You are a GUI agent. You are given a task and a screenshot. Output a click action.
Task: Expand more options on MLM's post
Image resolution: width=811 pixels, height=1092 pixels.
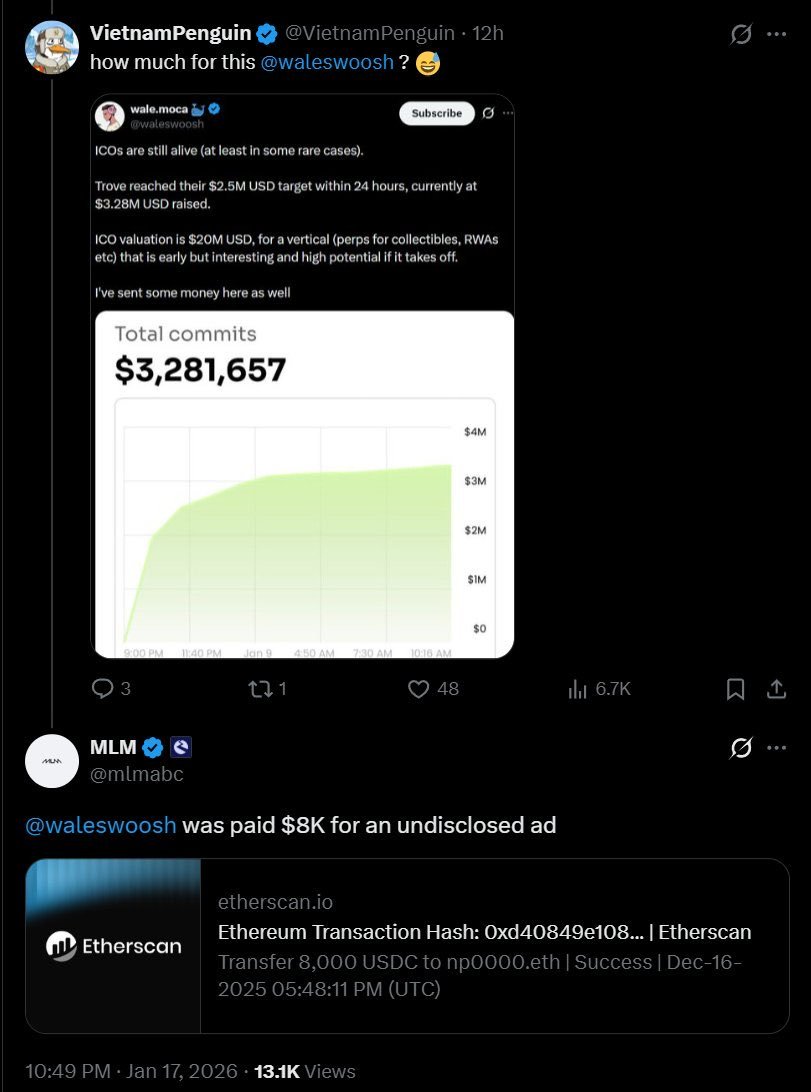pyautogui.click(x=776, y=748)
